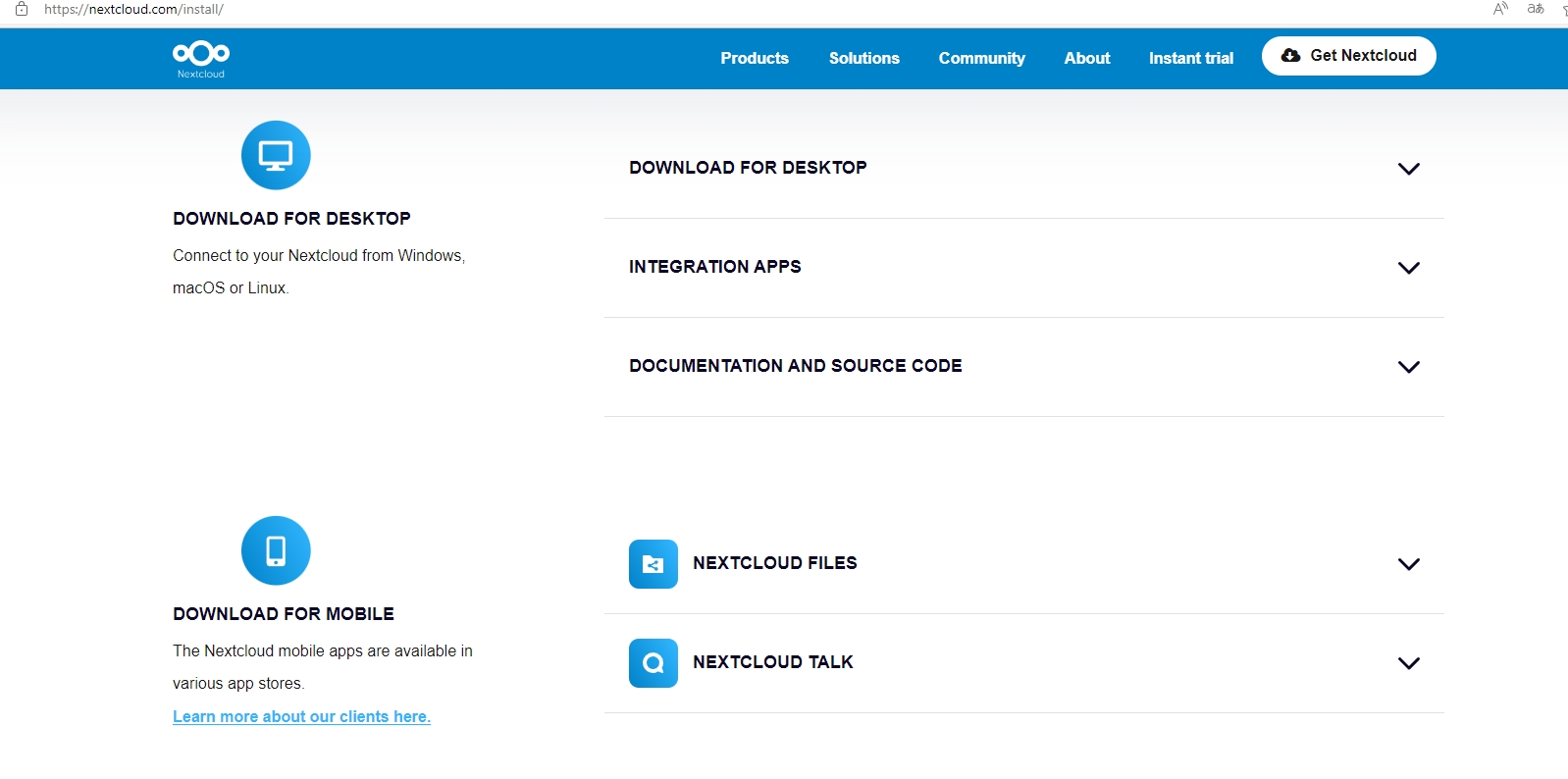This screenshot has height=779, width=1568.
Task: Open the Solutions menu
Action: (x=863, y=58)
